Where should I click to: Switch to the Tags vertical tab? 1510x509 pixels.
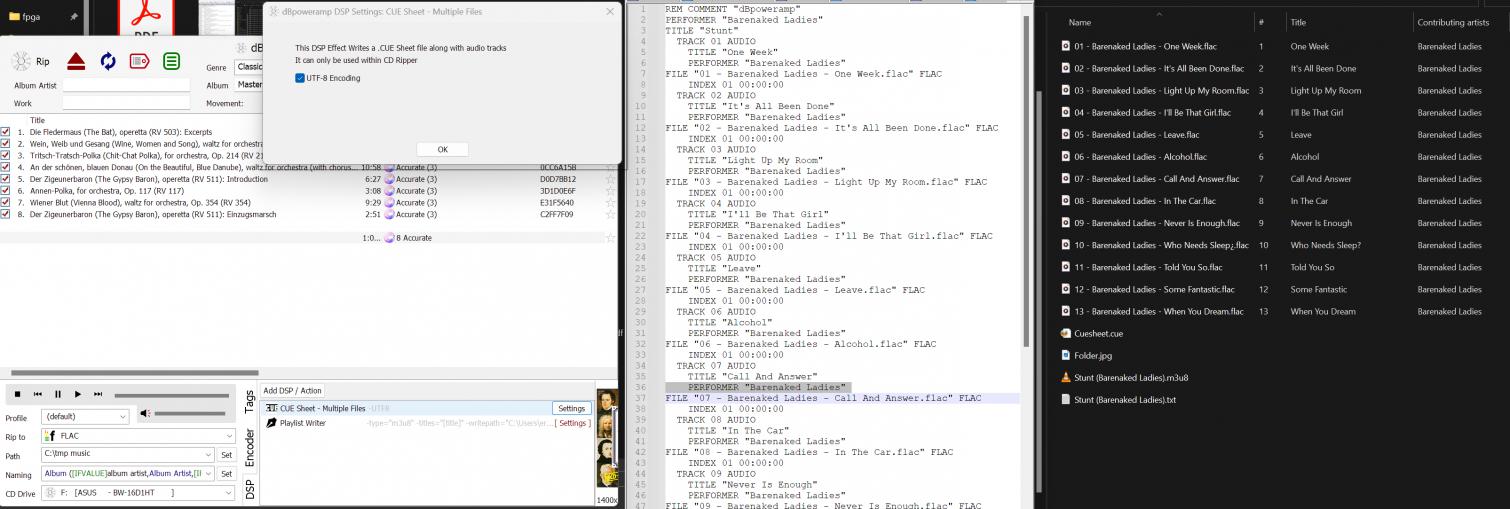(x=249, y=402)
